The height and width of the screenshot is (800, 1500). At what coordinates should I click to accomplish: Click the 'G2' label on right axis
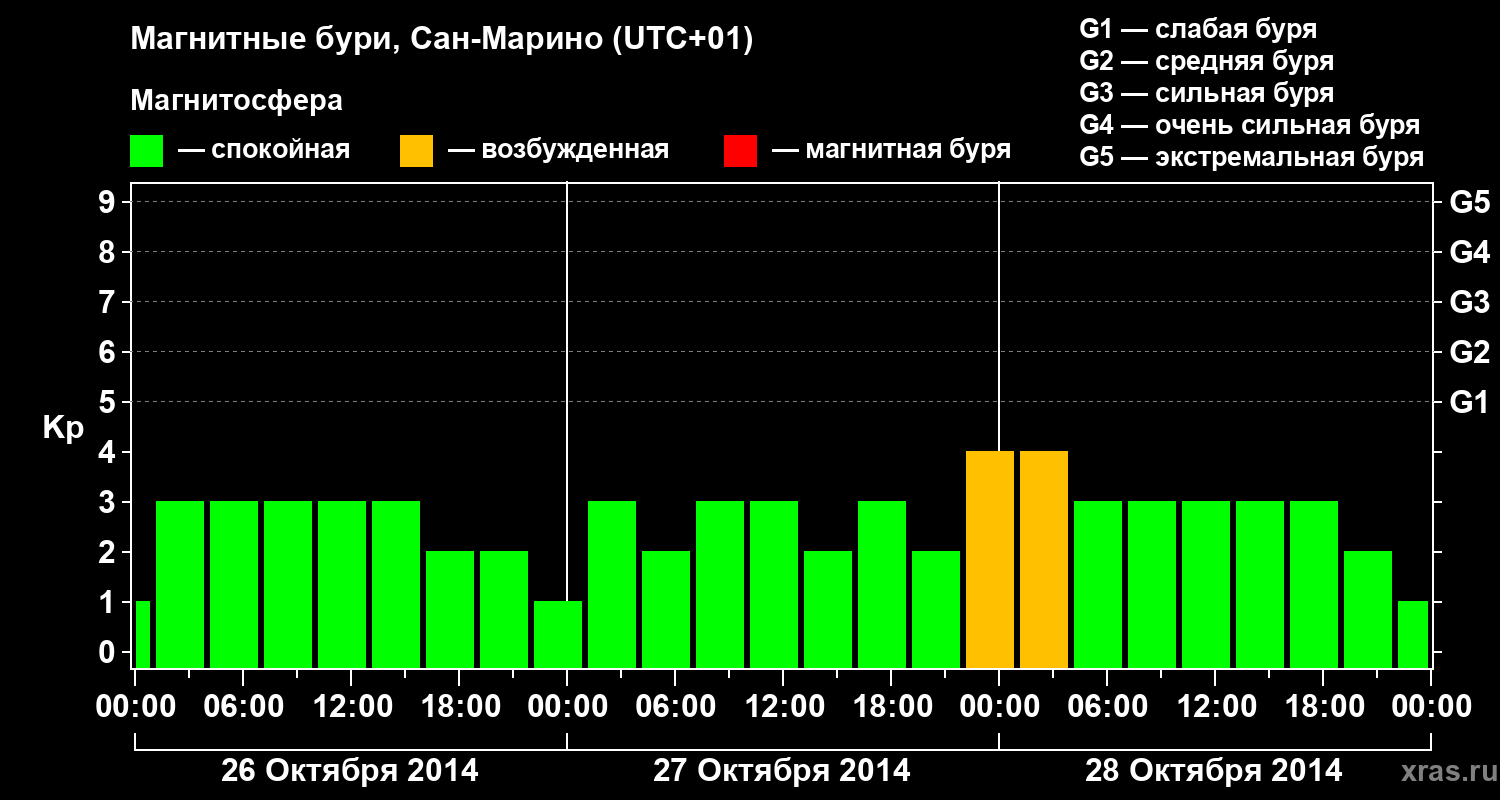click(x=1469, y=352)
